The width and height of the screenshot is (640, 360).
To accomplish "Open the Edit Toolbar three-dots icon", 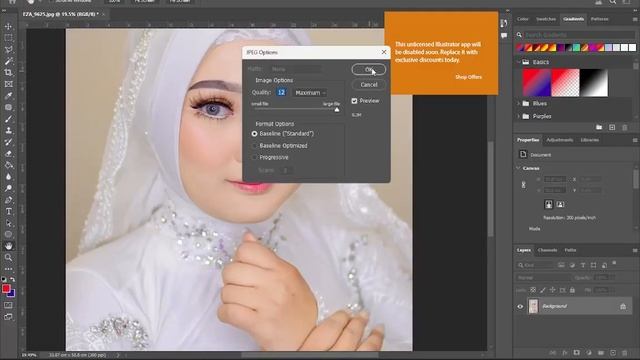I will click(x=8, y=269).
